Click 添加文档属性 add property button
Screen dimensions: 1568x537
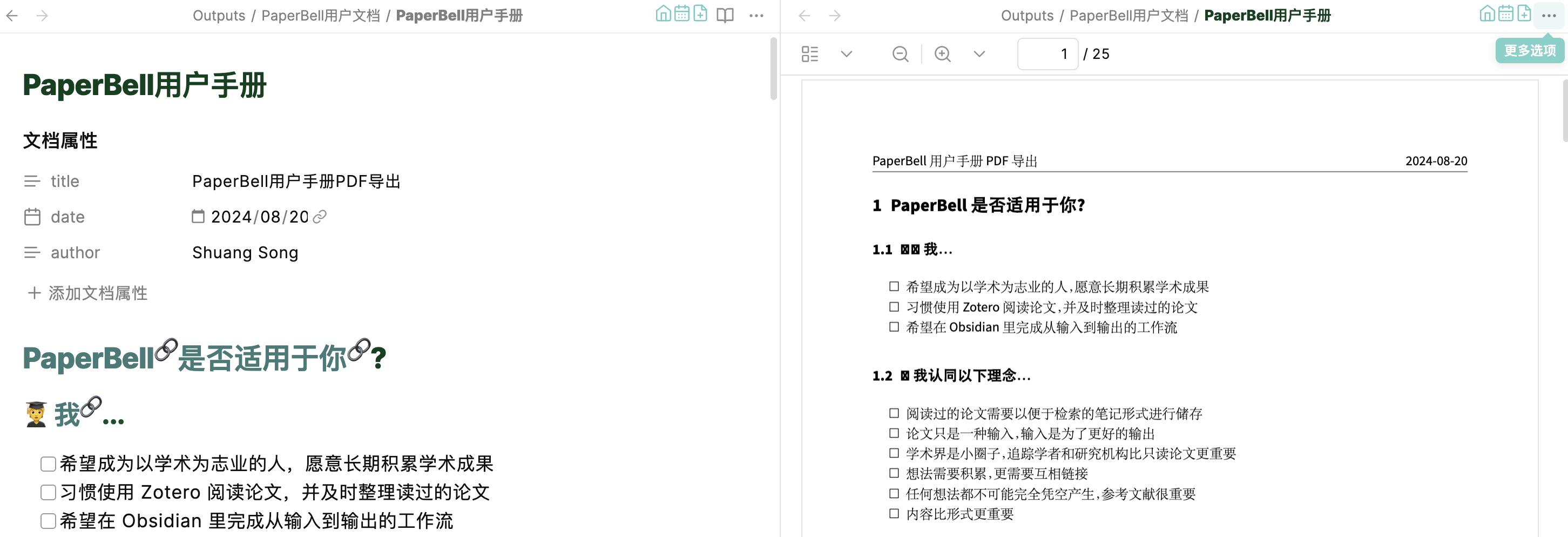[87, 293]
